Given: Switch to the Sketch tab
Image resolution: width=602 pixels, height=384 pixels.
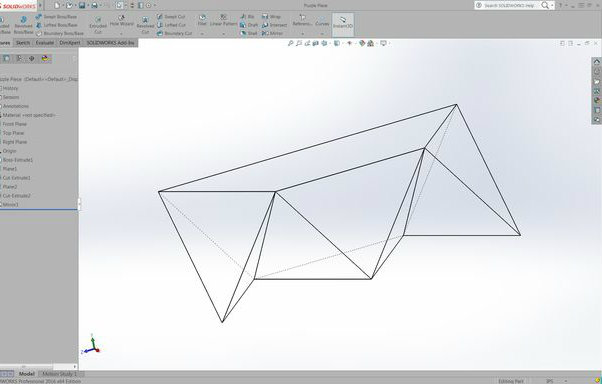Looking at the screenshot, I should (x=23, y=43).
